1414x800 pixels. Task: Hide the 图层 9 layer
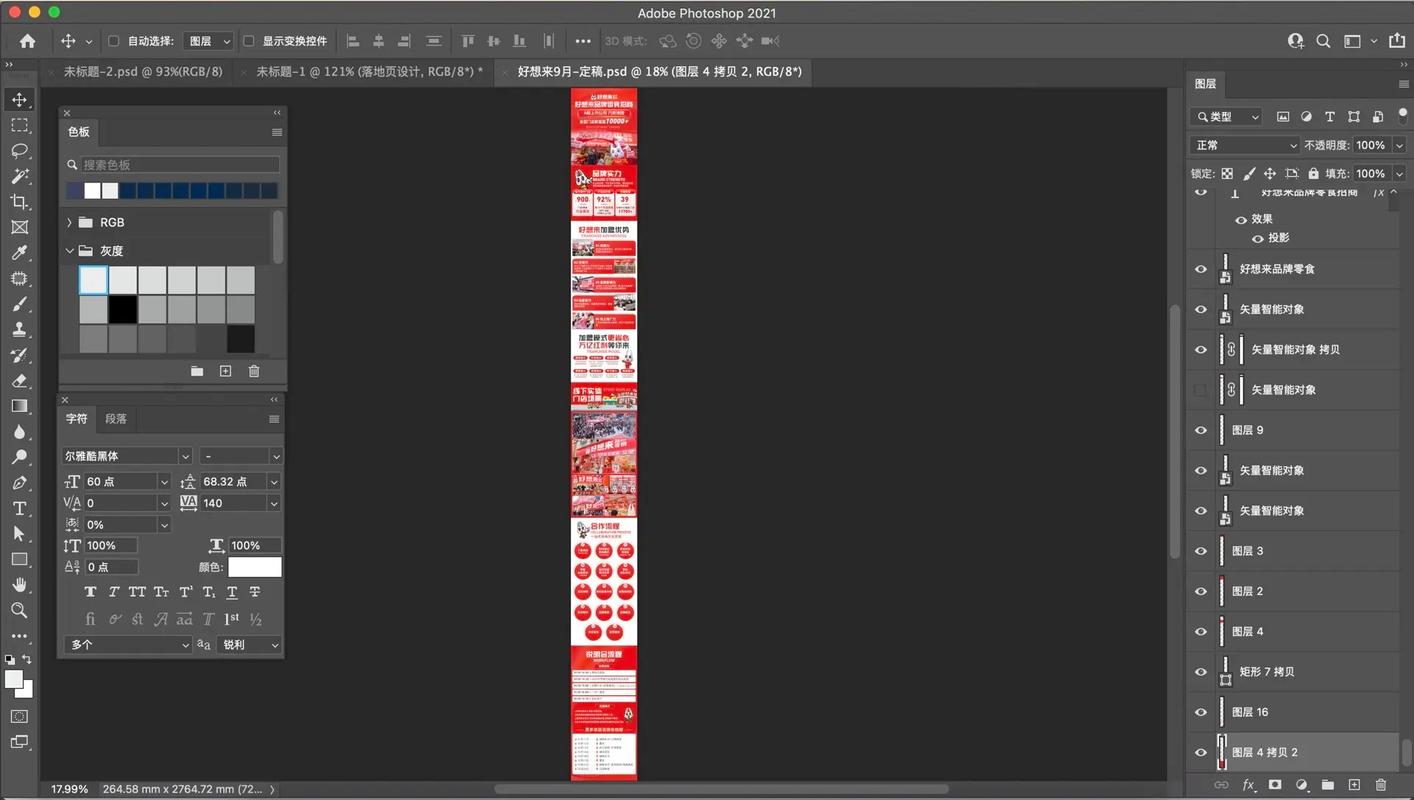(x=1201, y=430)
